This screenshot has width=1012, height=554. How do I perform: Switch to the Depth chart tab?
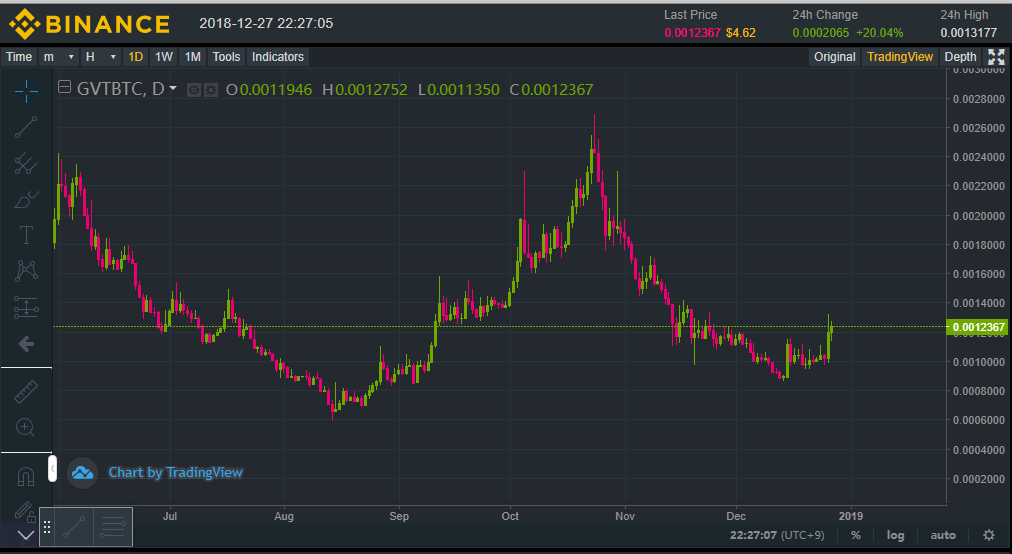click(x=960, y=57)
